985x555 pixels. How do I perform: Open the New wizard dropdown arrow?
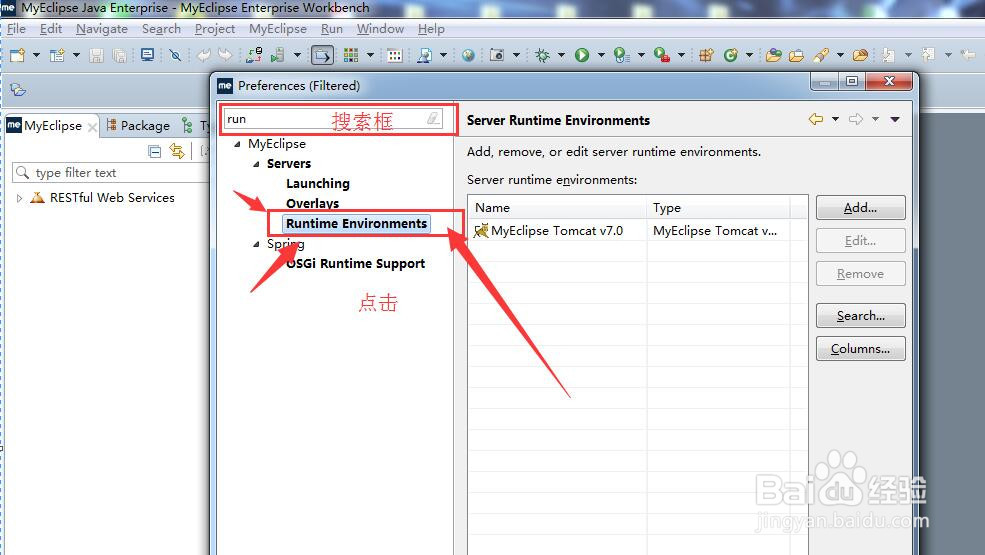click(x=36, y=55)
